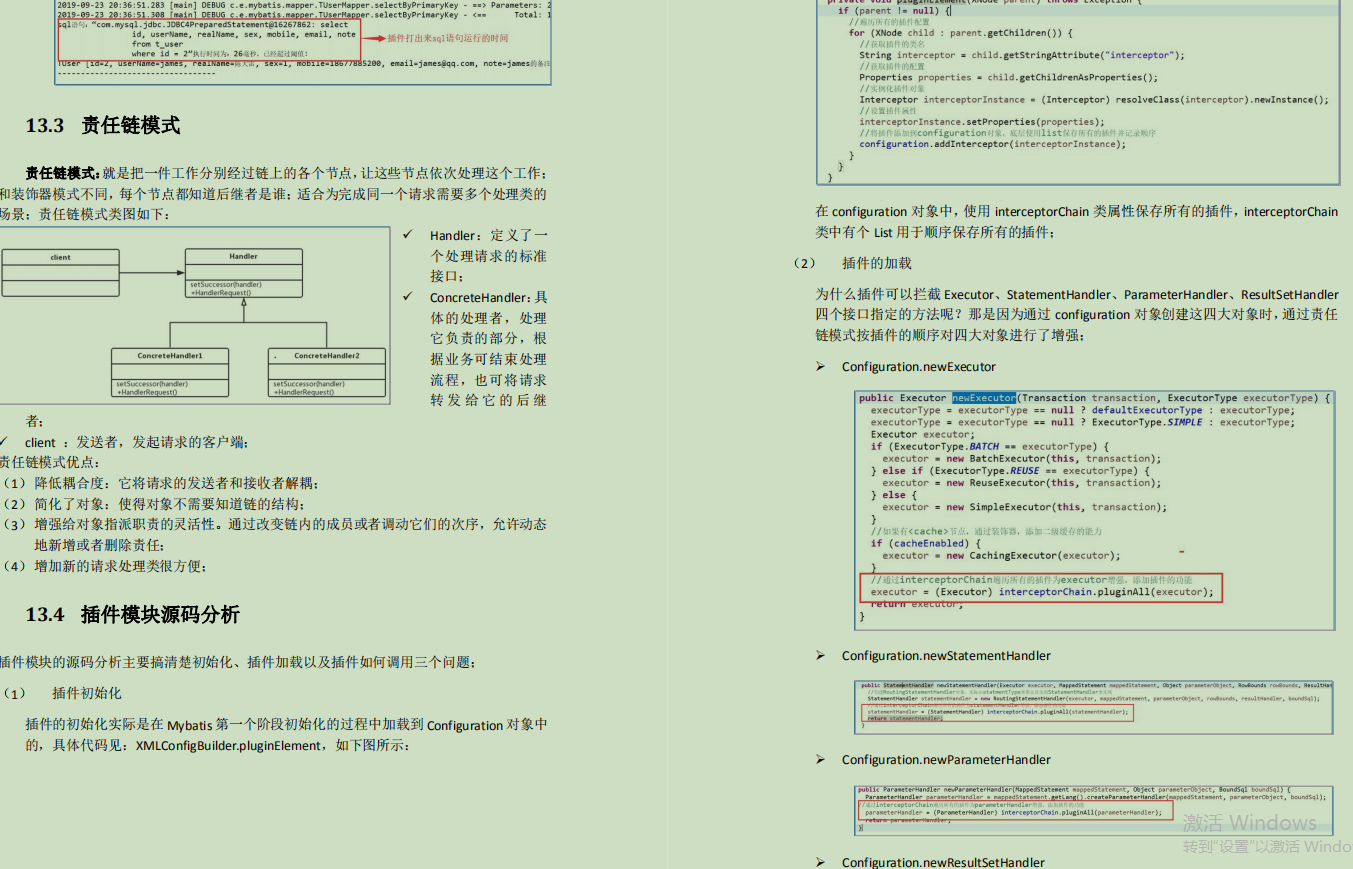
Task: Open the newStatementHandler code screenshot image
Action: 1093,707
